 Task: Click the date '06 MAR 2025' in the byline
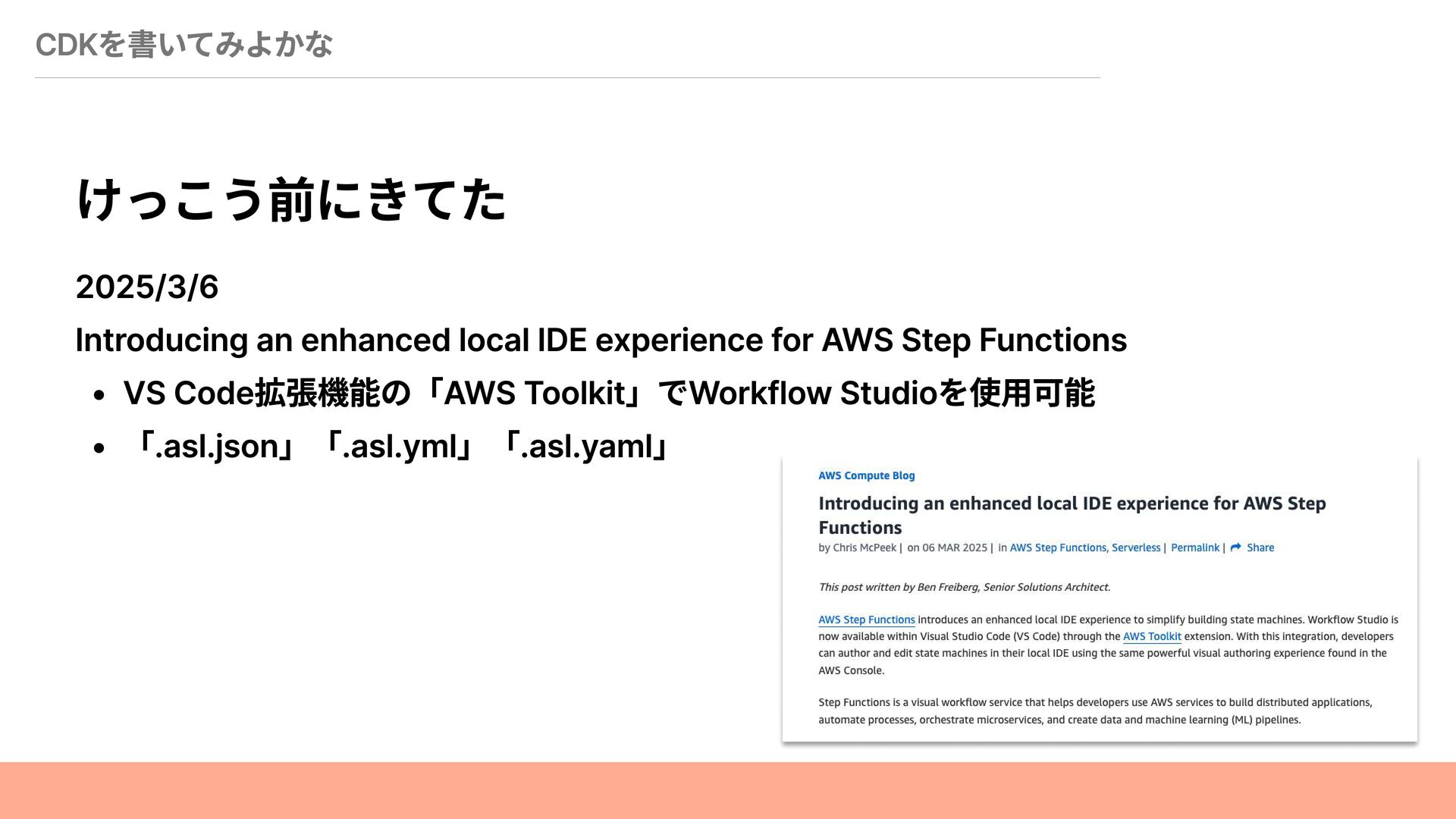955,548
